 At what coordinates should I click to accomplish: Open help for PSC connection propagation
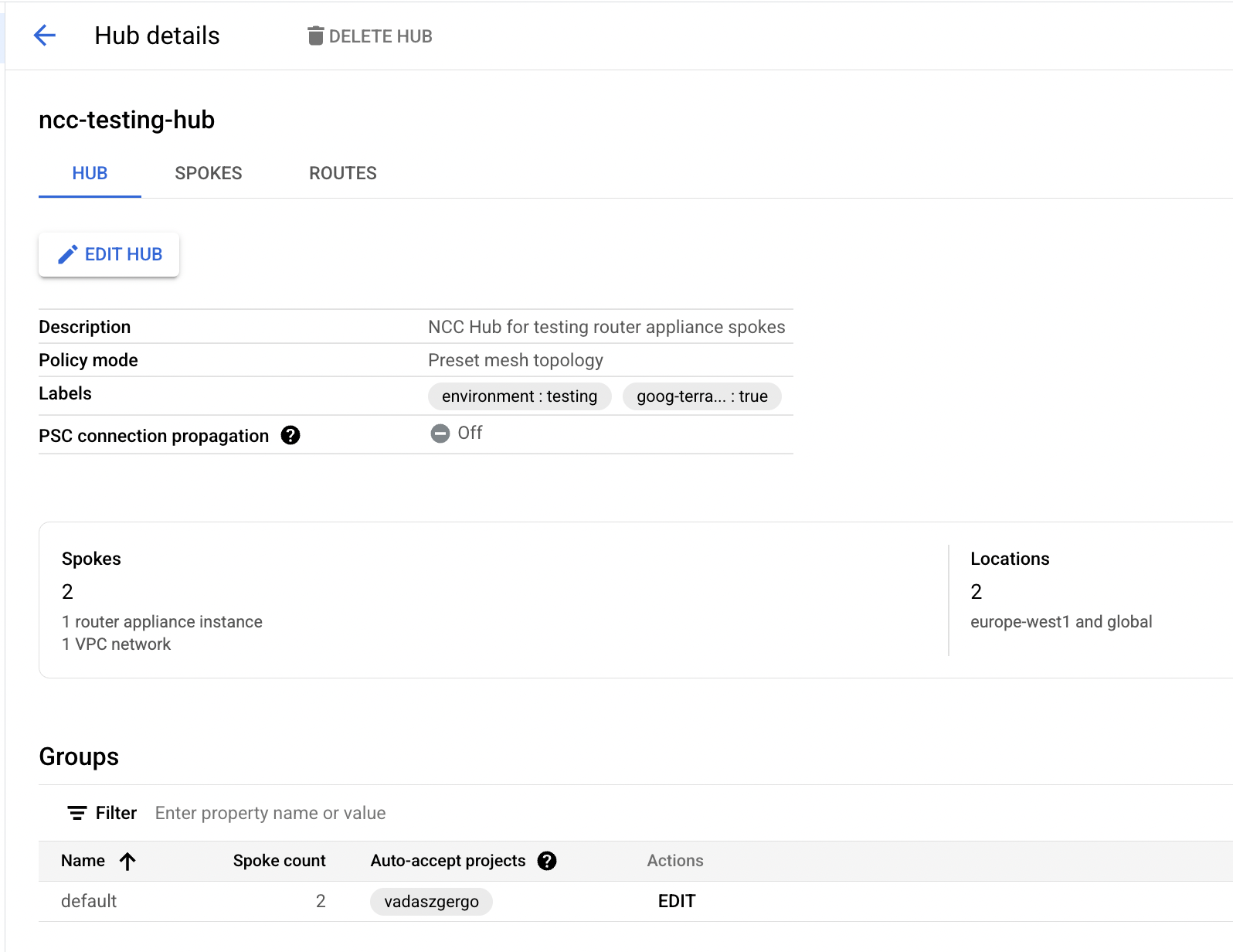pos(290,436)
